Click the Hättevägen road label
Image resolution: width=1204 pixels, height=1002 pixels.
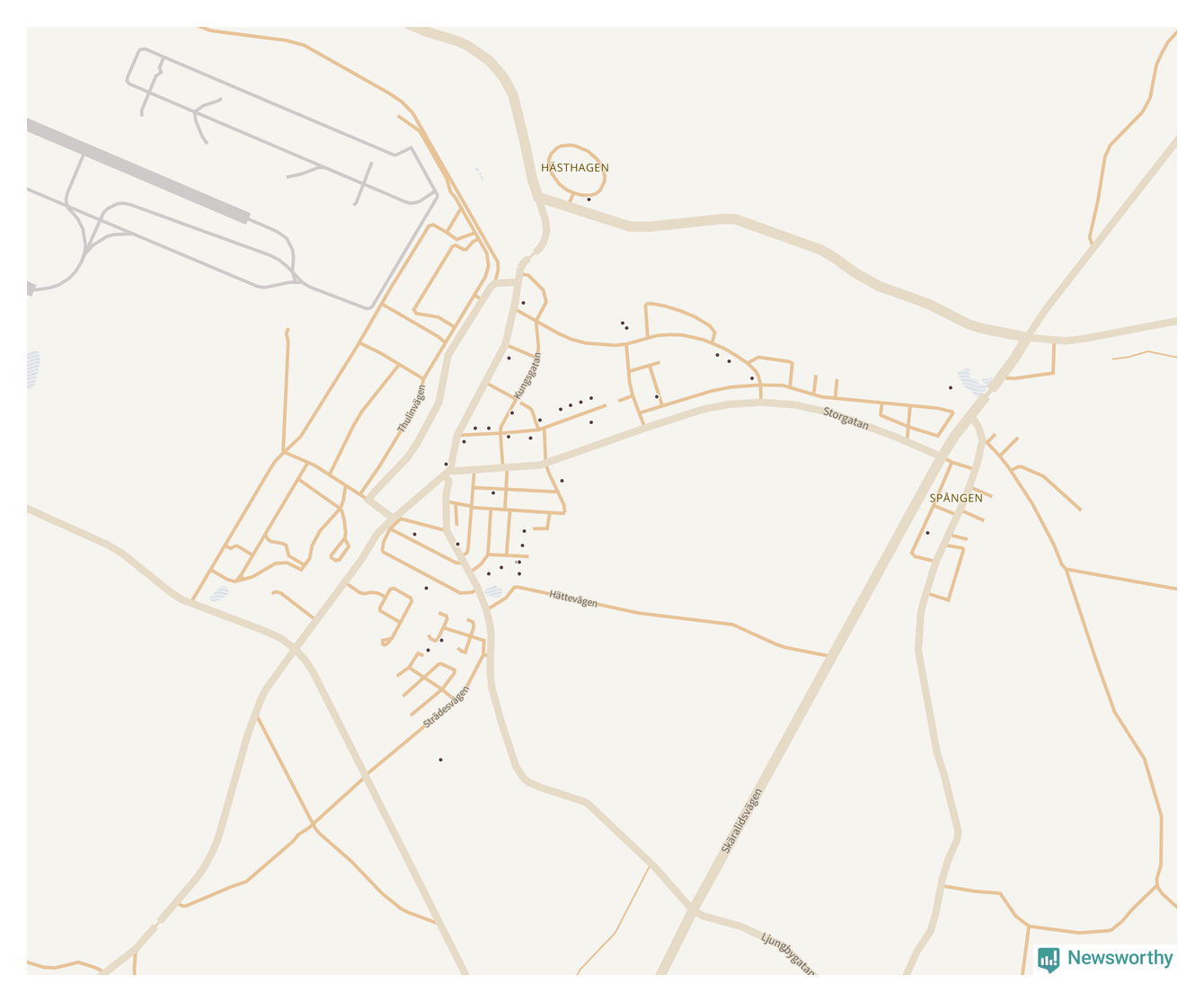pyautogui.click(x=573, y=599)
